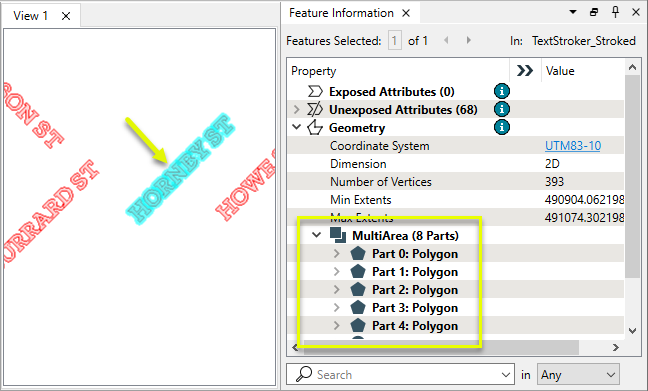648x391 pixels.
Task: Open the panel options dropdown triangle
Action: [x=573, y=12]
